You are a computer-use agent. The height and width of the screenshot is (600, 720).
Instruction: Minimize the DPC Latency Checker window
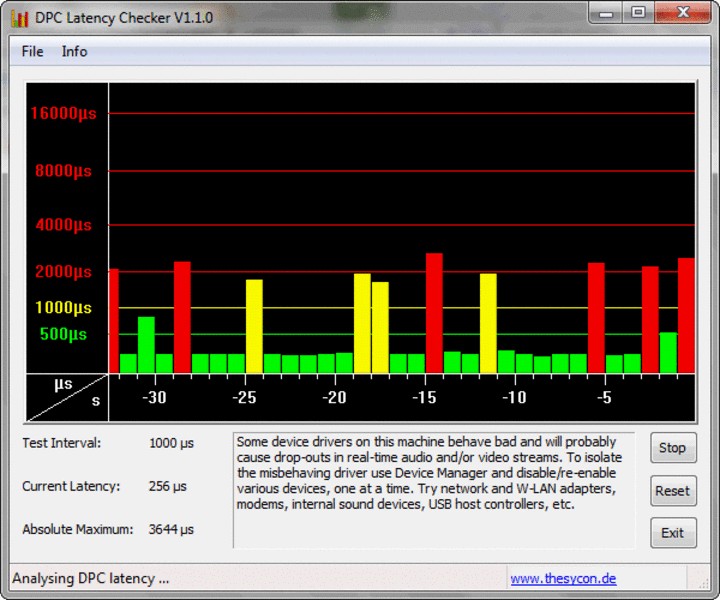click(606, 13)
